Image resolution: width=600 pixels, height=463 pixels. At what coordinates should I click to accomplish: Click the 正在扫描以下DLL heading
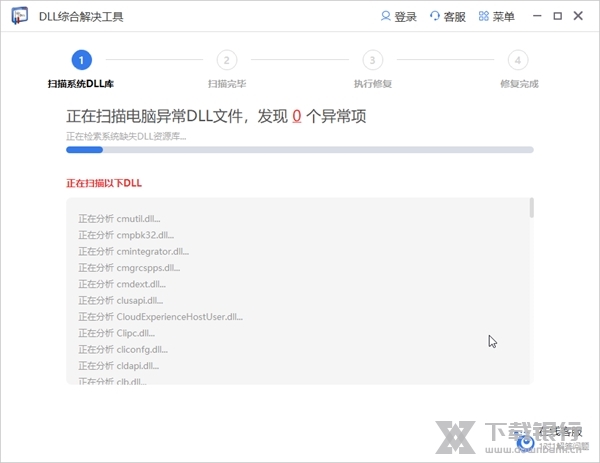[x=104, y=183]
